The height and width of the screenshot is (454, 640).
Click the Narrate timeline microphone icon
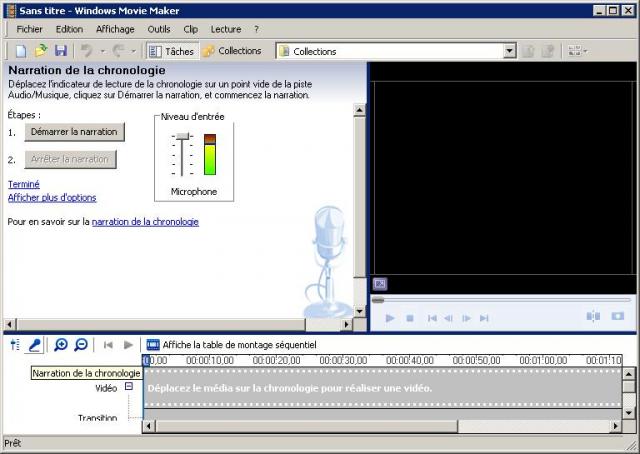(34, 345)
